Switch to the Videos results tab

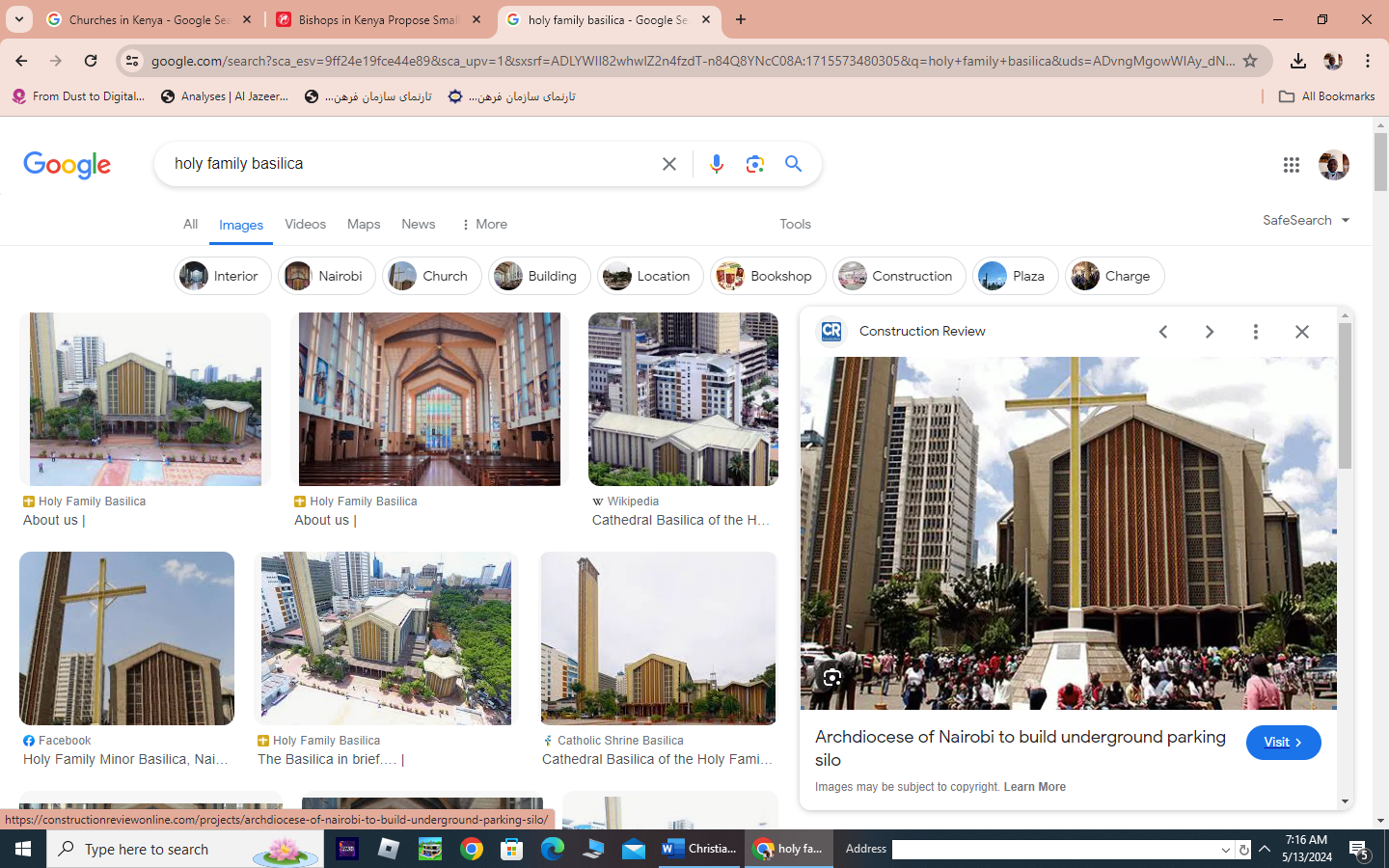305,224
